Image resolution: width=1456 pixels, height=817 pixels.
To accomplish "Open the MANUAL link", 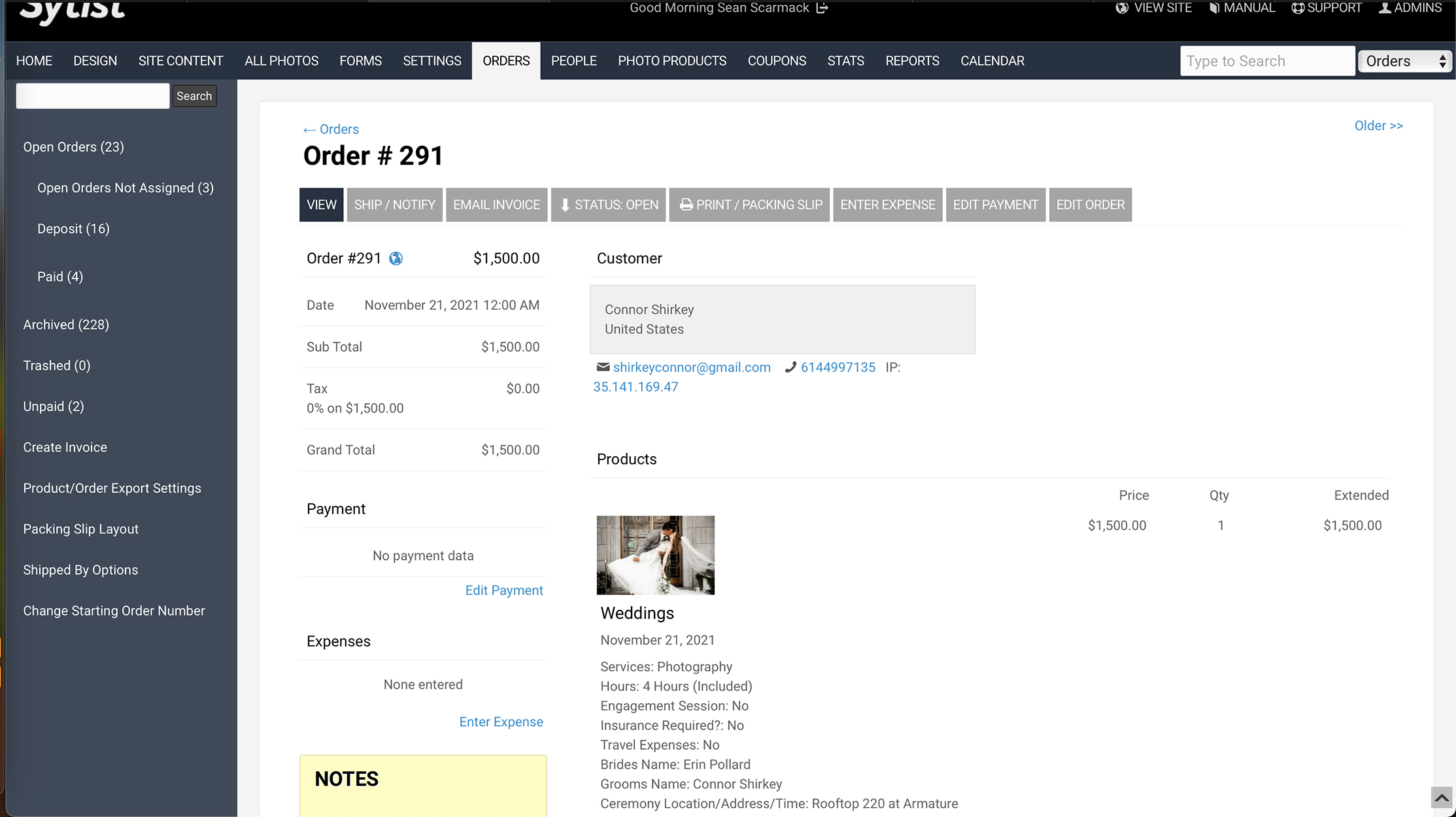I will [x=1242, y=8].
